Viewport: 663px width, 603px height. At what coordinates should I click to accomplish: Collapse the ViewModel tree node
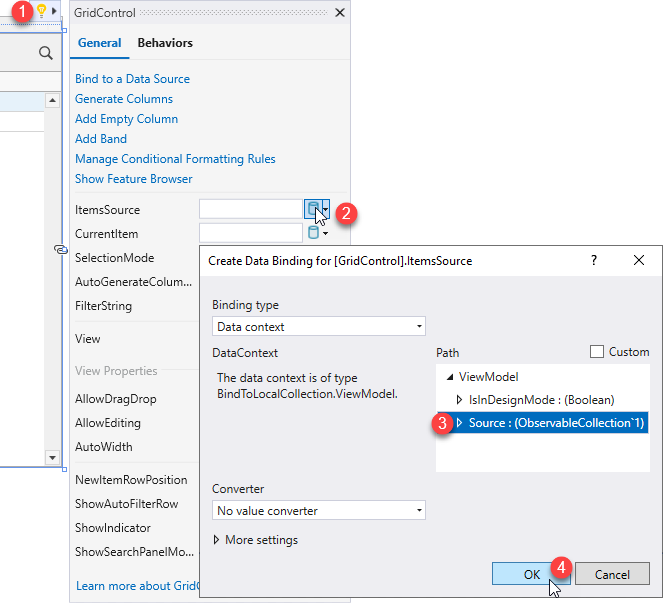(x=450, y=377)
